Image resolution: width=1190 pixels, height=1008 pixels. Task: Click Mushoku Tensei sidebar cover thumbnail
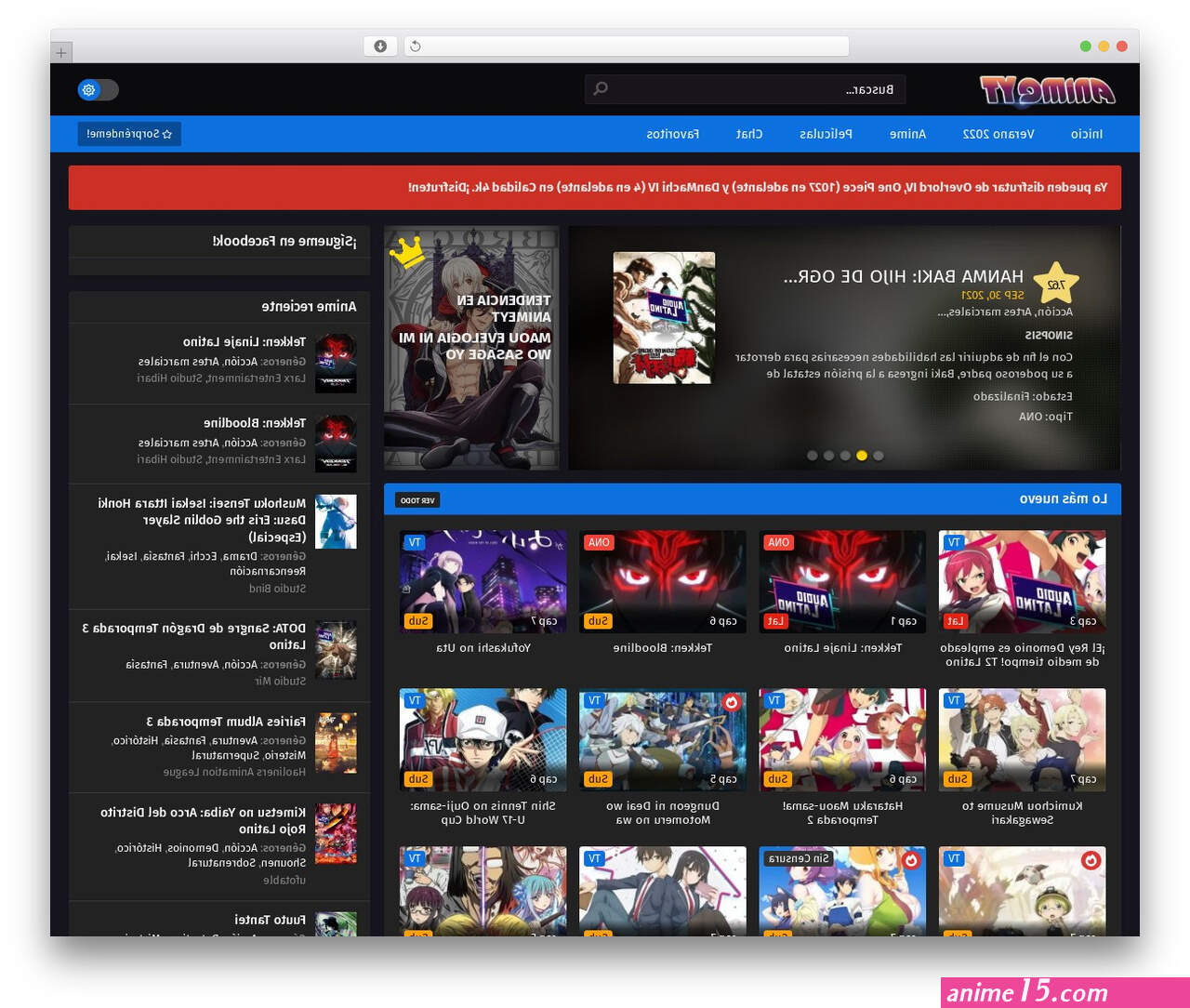336,522
